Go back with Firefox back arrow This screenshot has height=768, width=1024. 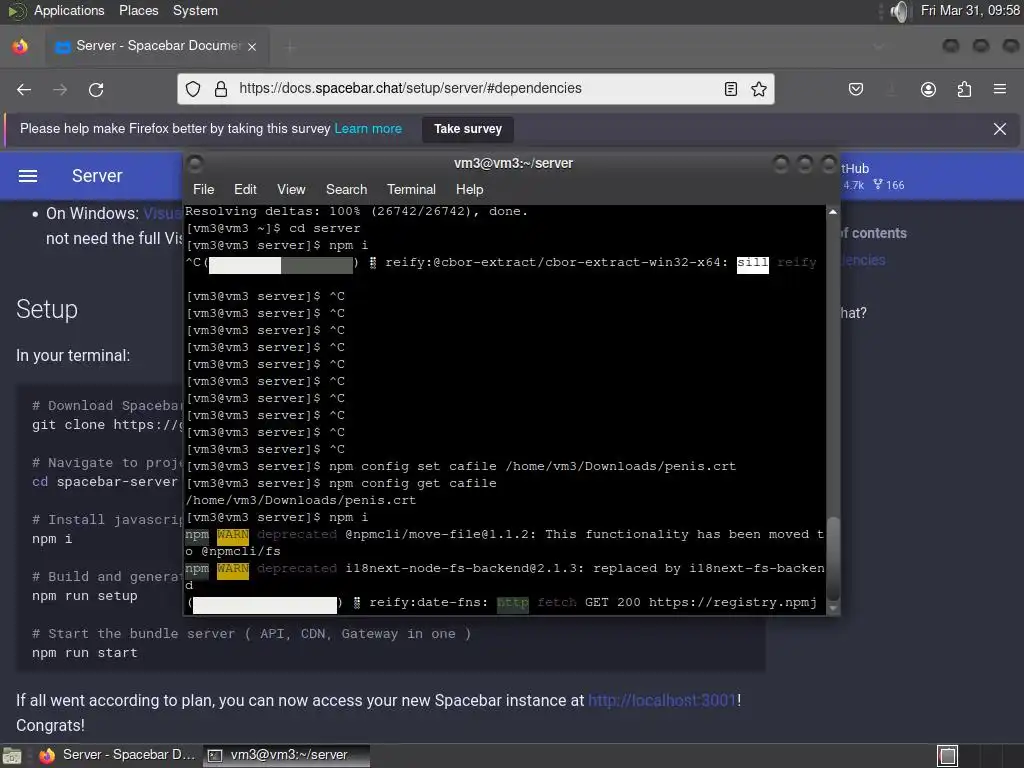tap(24, 89)
